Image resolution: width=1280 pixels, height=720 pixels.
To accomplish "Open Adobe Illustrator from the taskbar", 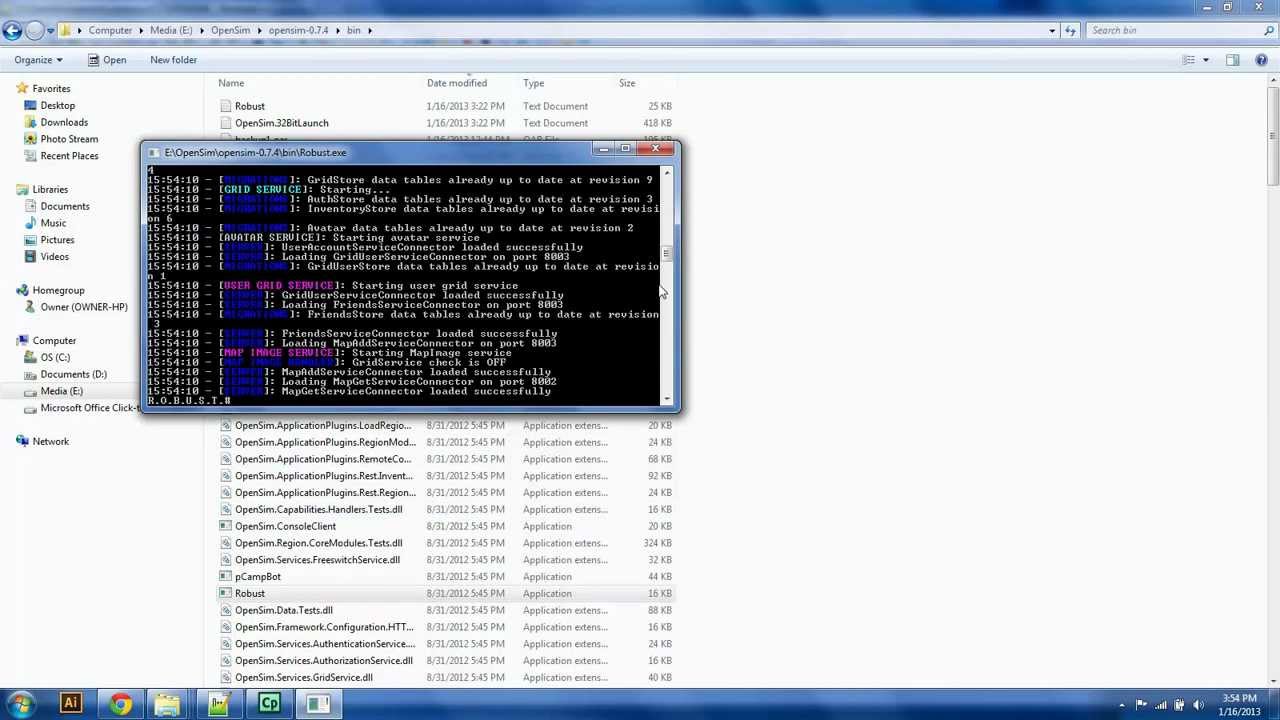I will [70, 704].
